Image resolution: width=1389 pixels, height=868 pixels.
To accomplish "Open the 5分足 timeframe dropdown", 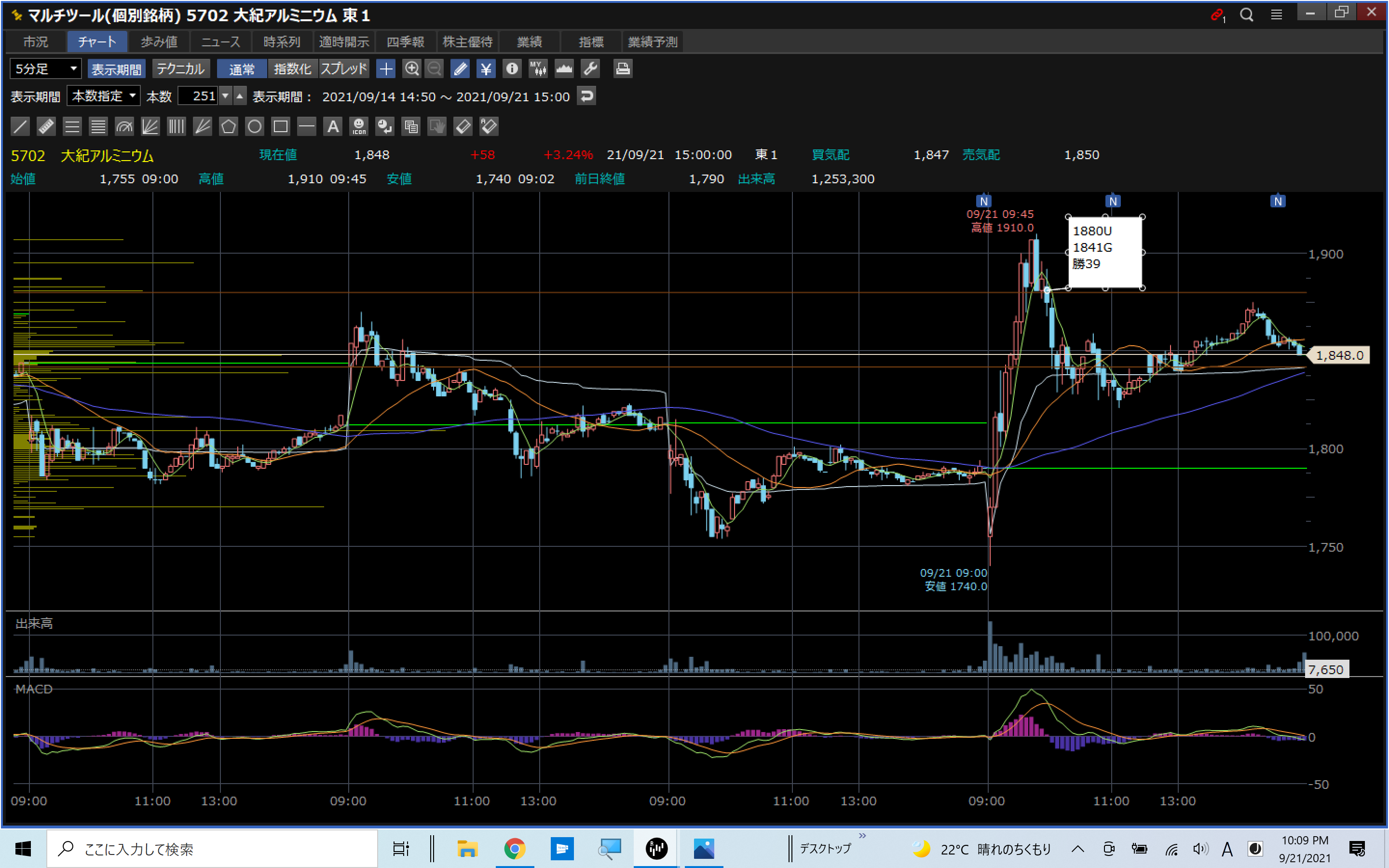I will pos(45,69).
